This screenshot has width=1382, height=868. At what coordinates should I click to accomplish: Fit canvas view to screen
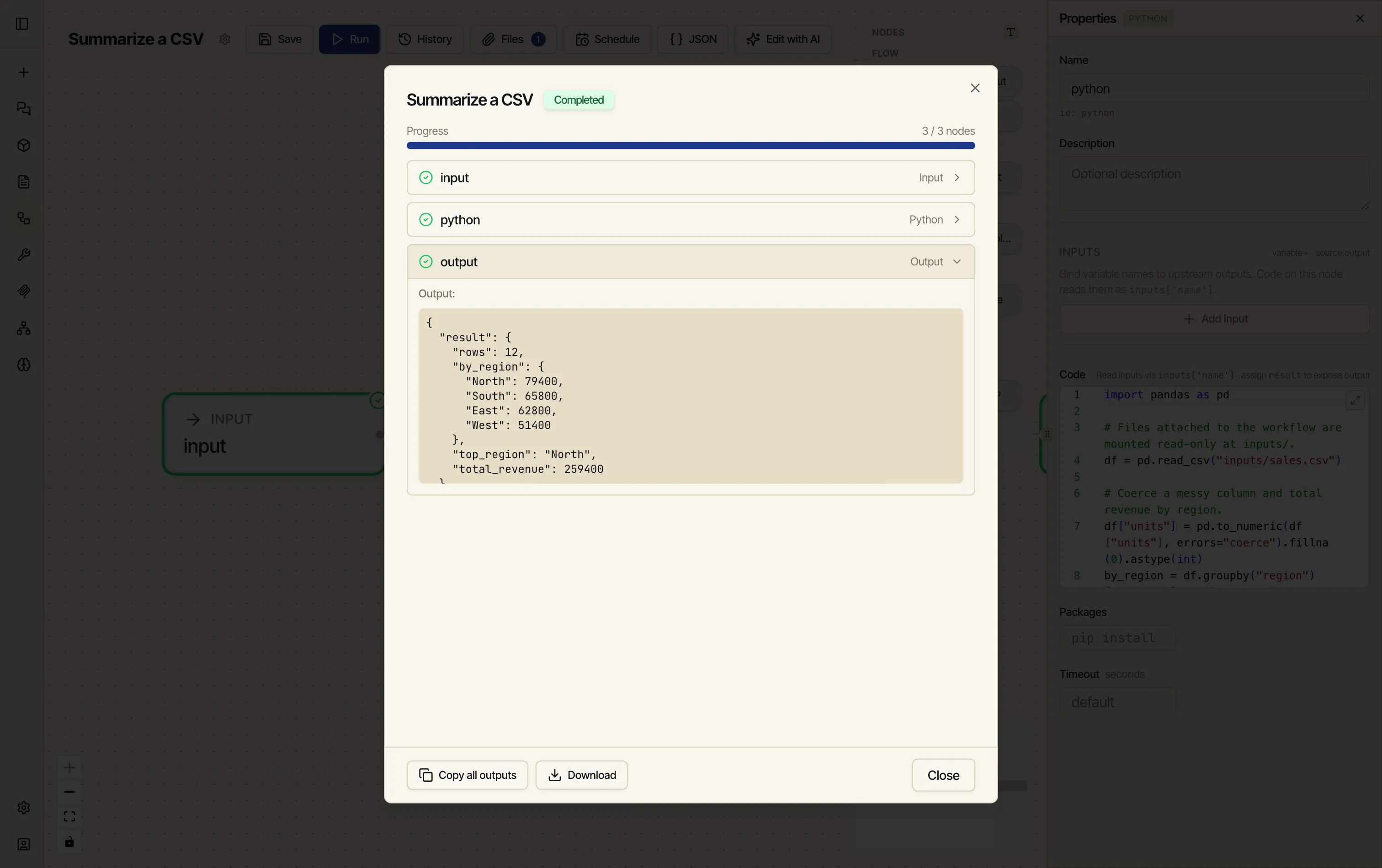point(69,817)
